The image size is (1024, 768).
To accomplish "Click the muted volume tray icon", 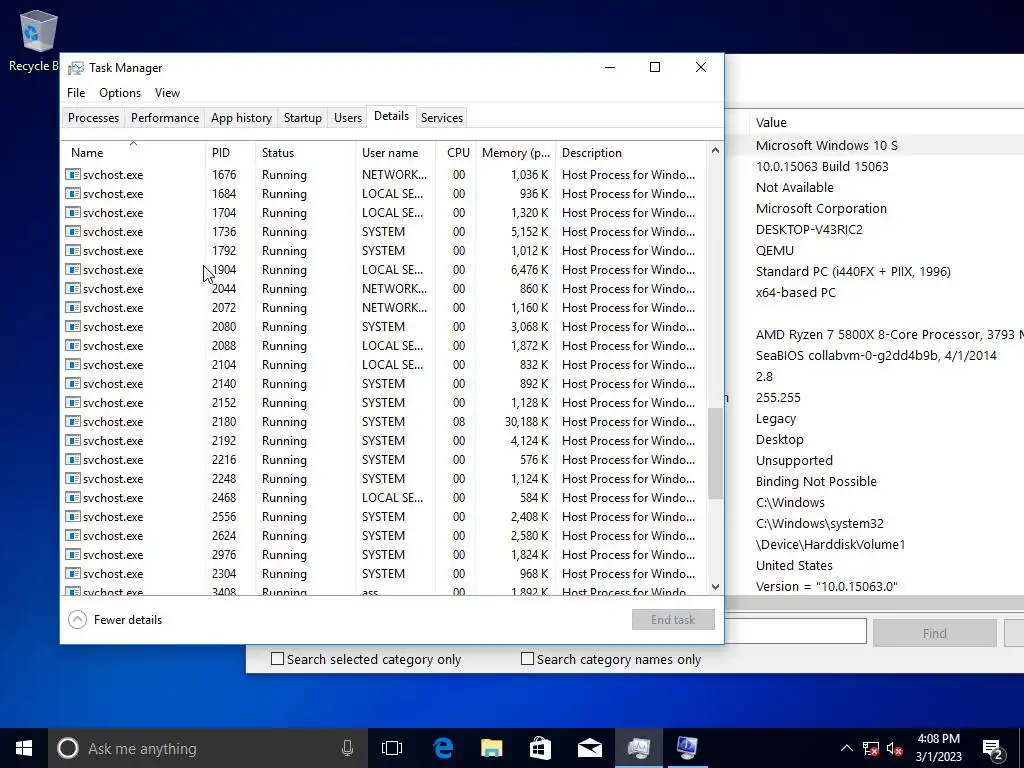I will 895,748.
